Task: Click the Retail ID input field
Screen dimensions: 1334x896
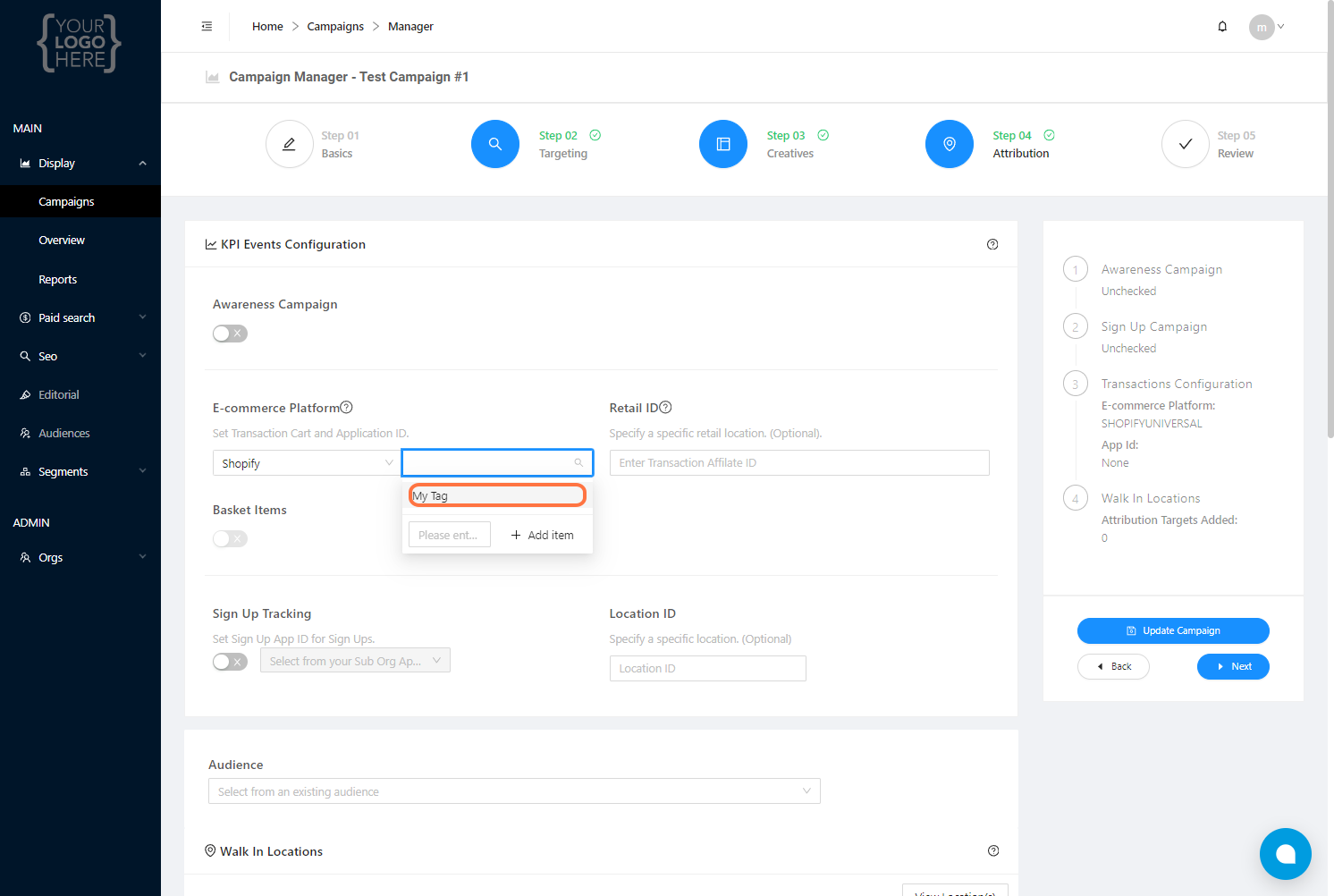Action: click(799, 463)
